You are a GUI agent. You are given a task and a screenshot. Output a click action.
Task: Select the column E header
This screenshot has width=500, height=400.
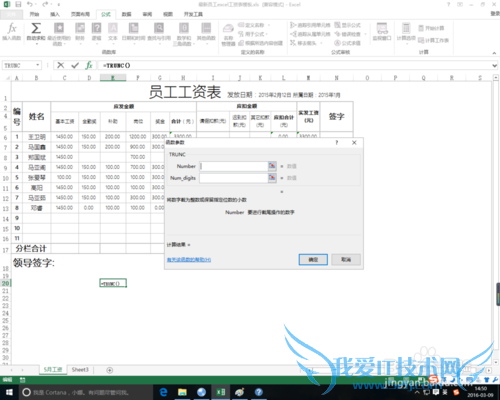(x=113, y=78)
